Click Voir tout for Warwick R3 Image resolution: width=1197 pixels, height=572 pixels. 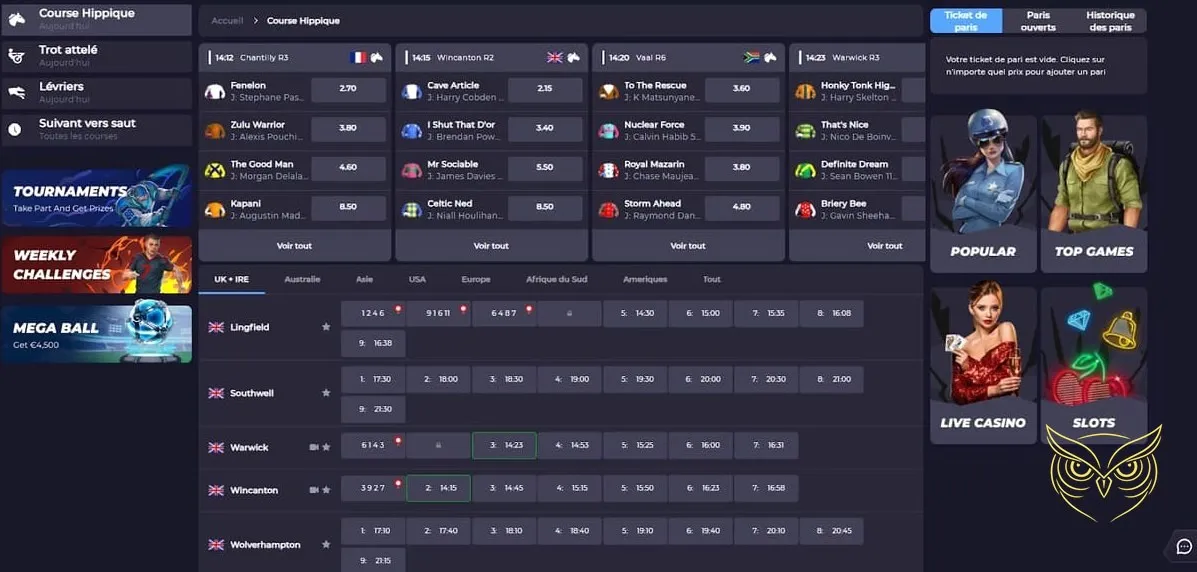857,246
